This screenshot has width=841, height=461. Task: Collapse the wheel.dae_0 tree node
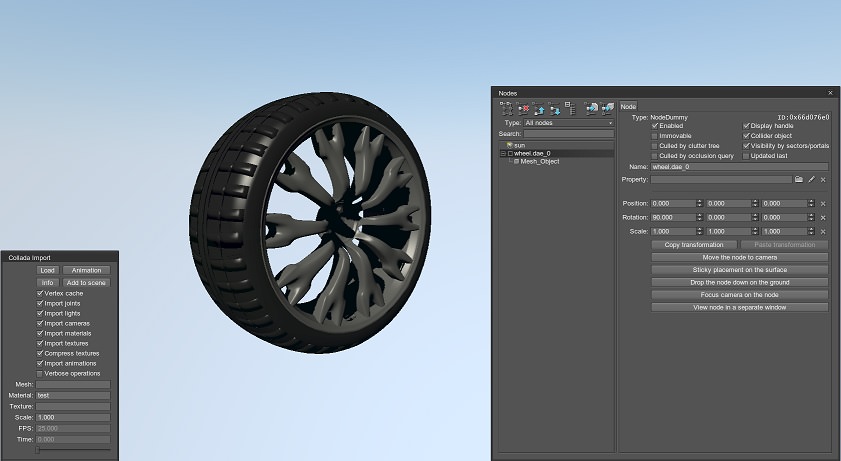click(503, 153)
